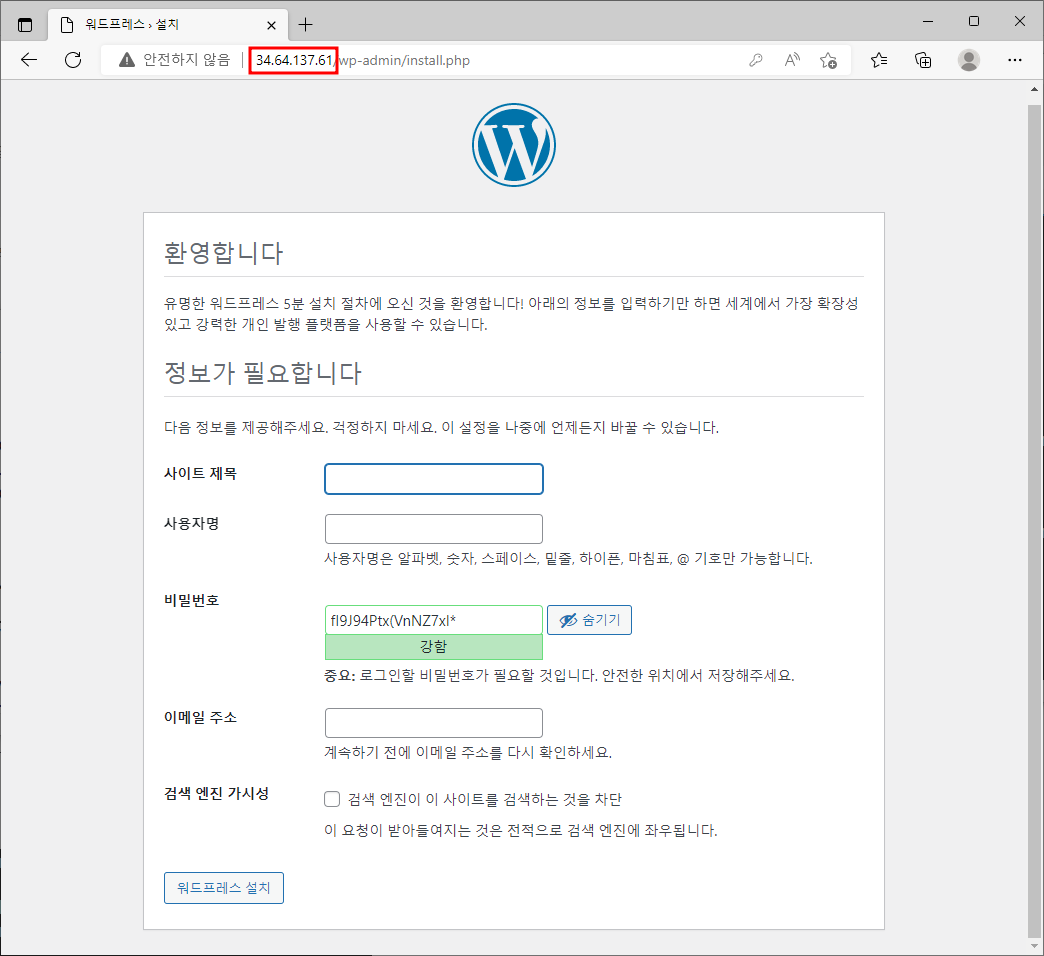1044x956 pixels.
Task: Click the 정보가 필요합니다 heading
Action: pyautogui.click(x=262, y=373)
